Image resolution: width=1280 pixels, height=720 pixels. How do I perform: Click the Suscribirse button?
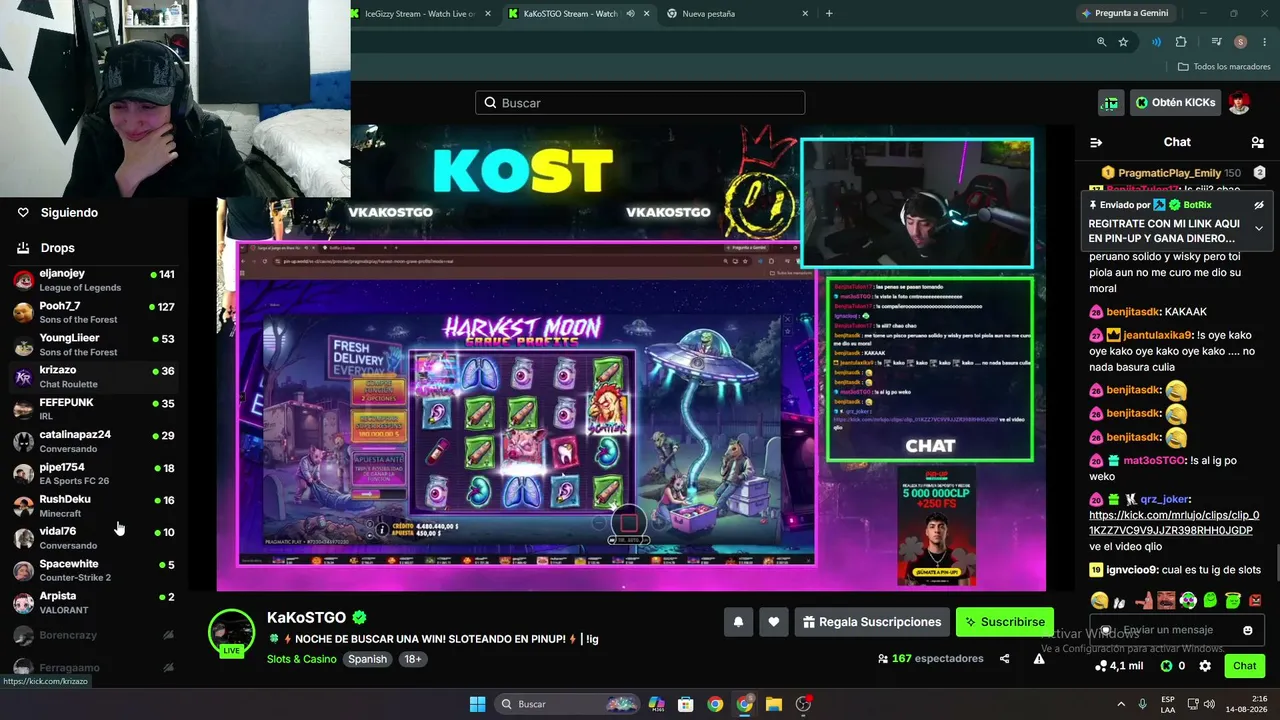pyautogui.click(x=1004, y=622)
